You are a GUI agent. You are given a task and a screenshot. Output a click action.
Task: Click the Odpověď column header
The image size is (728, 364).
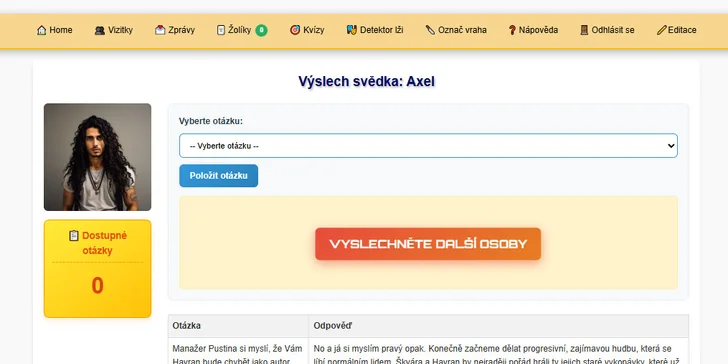coord(499,326)
